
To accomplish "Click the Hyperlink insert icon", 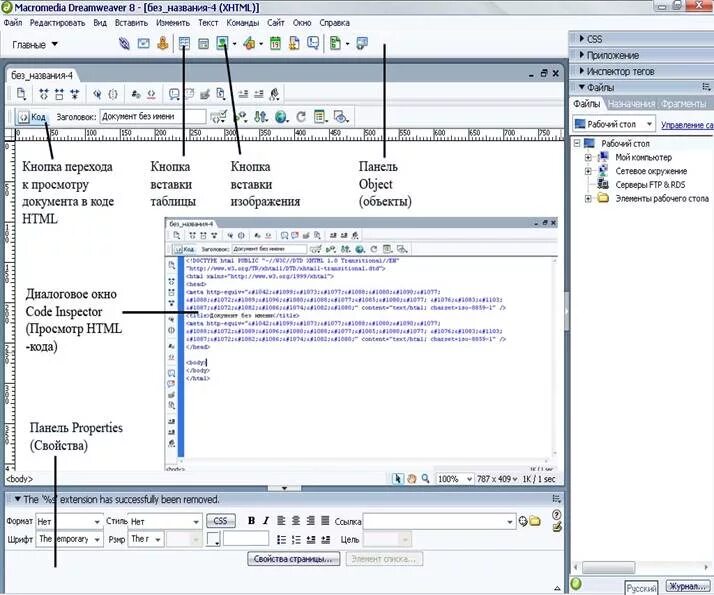I will [x=124, y=44].
